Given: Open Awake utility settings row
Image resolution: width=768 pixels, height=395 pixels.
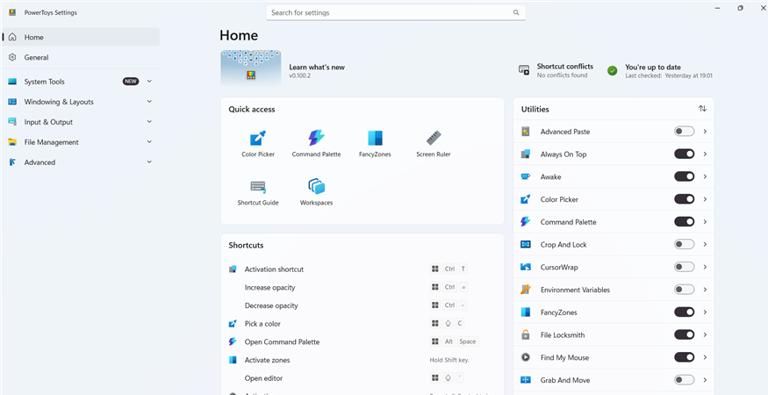Looking at the screenshot, I should tap(613, 176).
